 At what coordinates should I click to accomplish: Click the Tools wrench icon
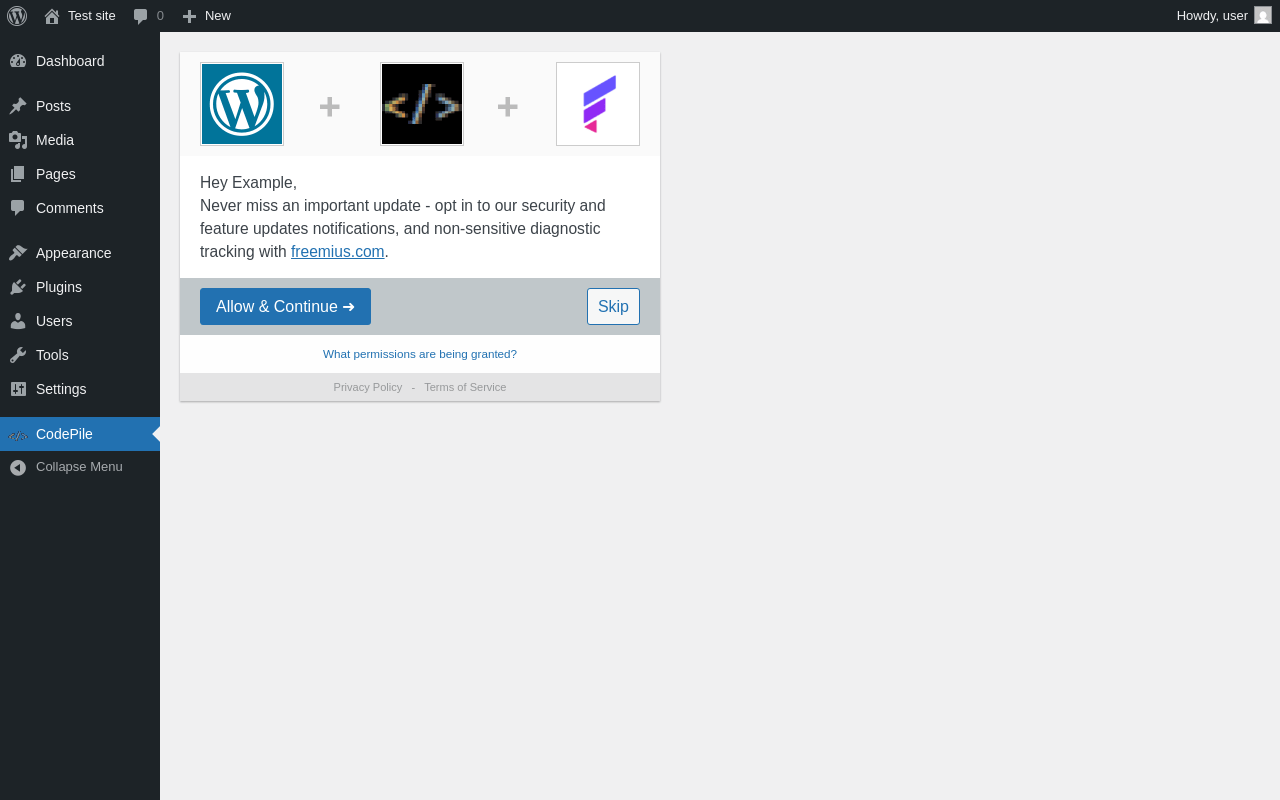[x=18, y=355]
